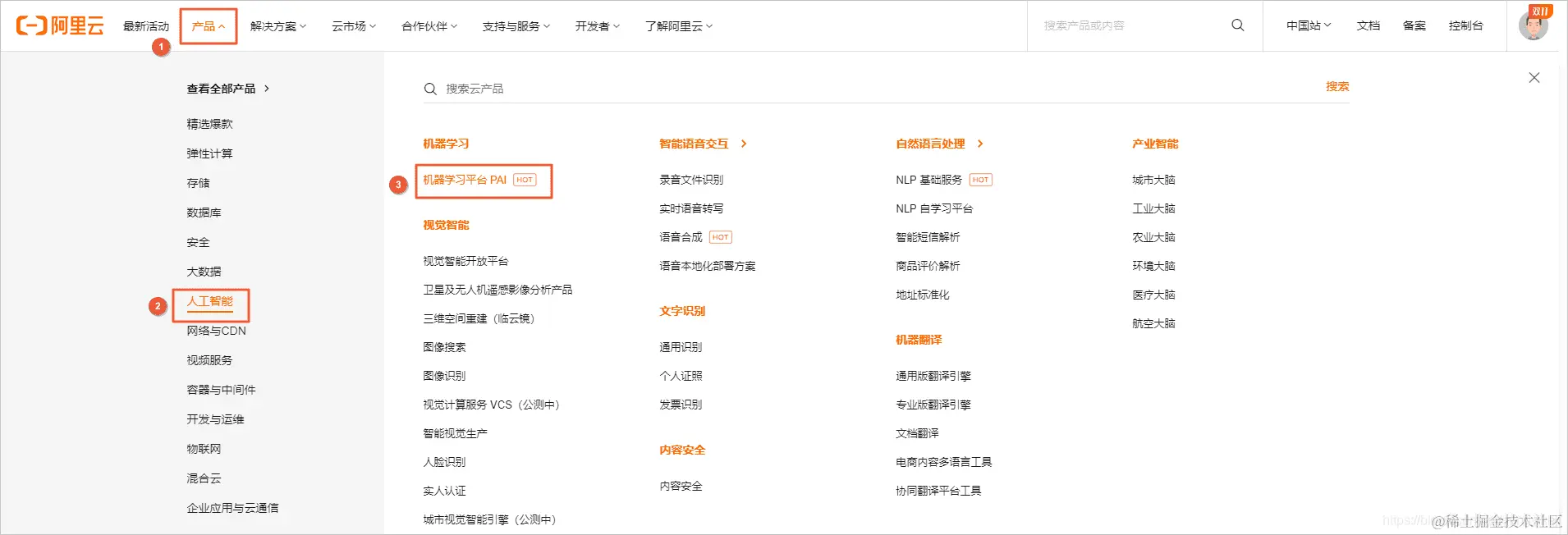Screen dimensions: 1568x535
Task: Expand the 开发者 dropdown
Action: click(x=598, y=26)
